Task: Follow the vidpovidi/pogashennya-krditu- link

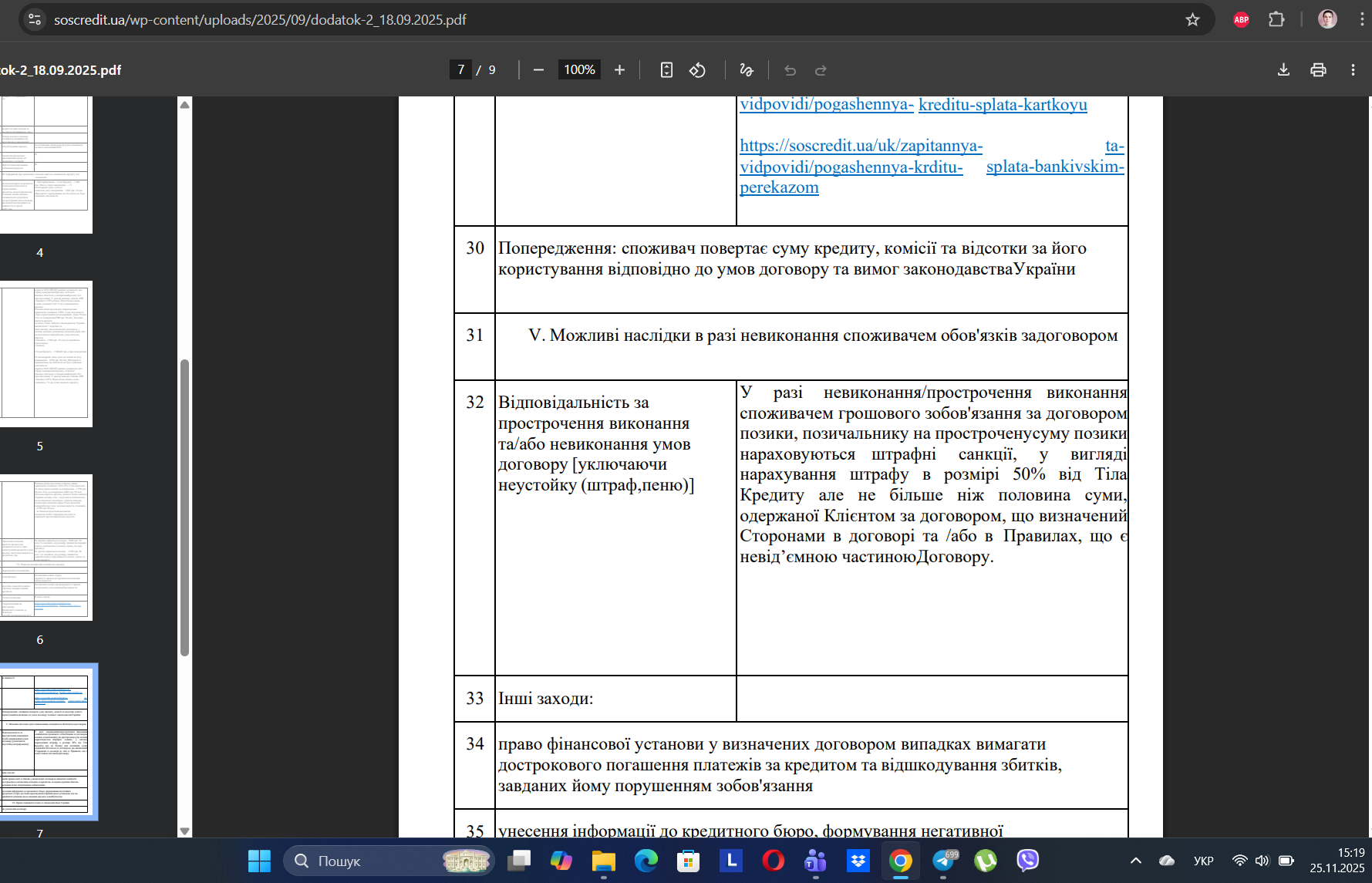Action: coord(851,166)
